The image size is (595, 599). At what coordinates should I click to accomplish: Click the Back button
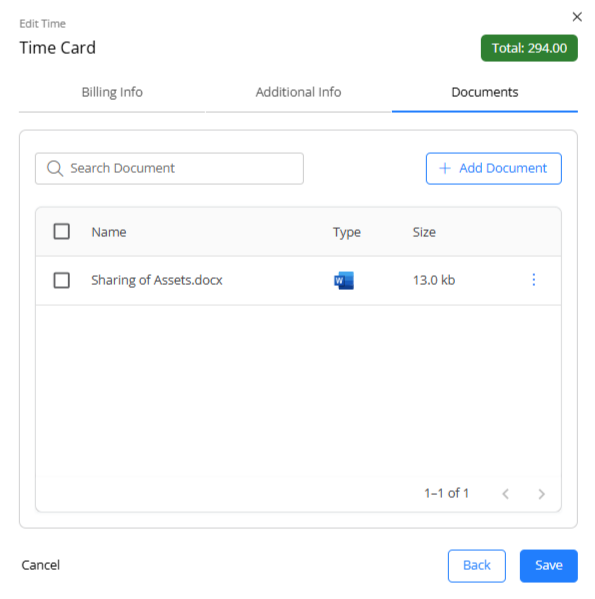477,566
